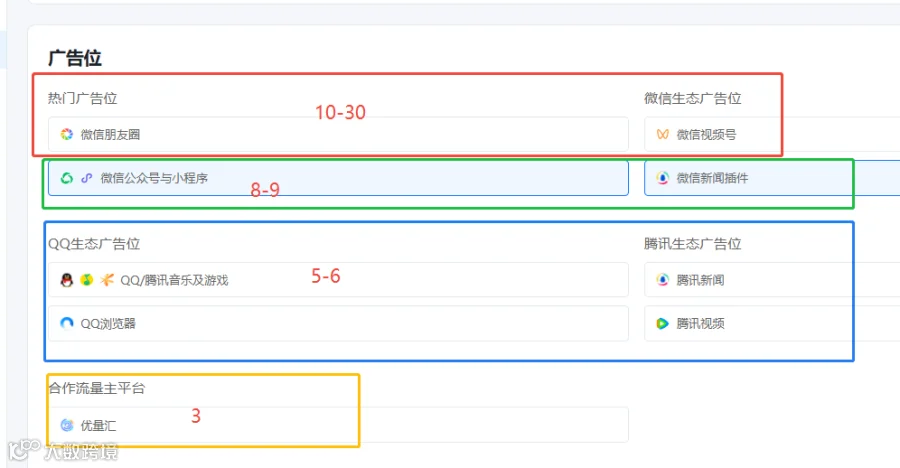Viewport: 900px width, 468px height.
Task: Select the 腾讯视频 placement option
Action: click(772, 323)
